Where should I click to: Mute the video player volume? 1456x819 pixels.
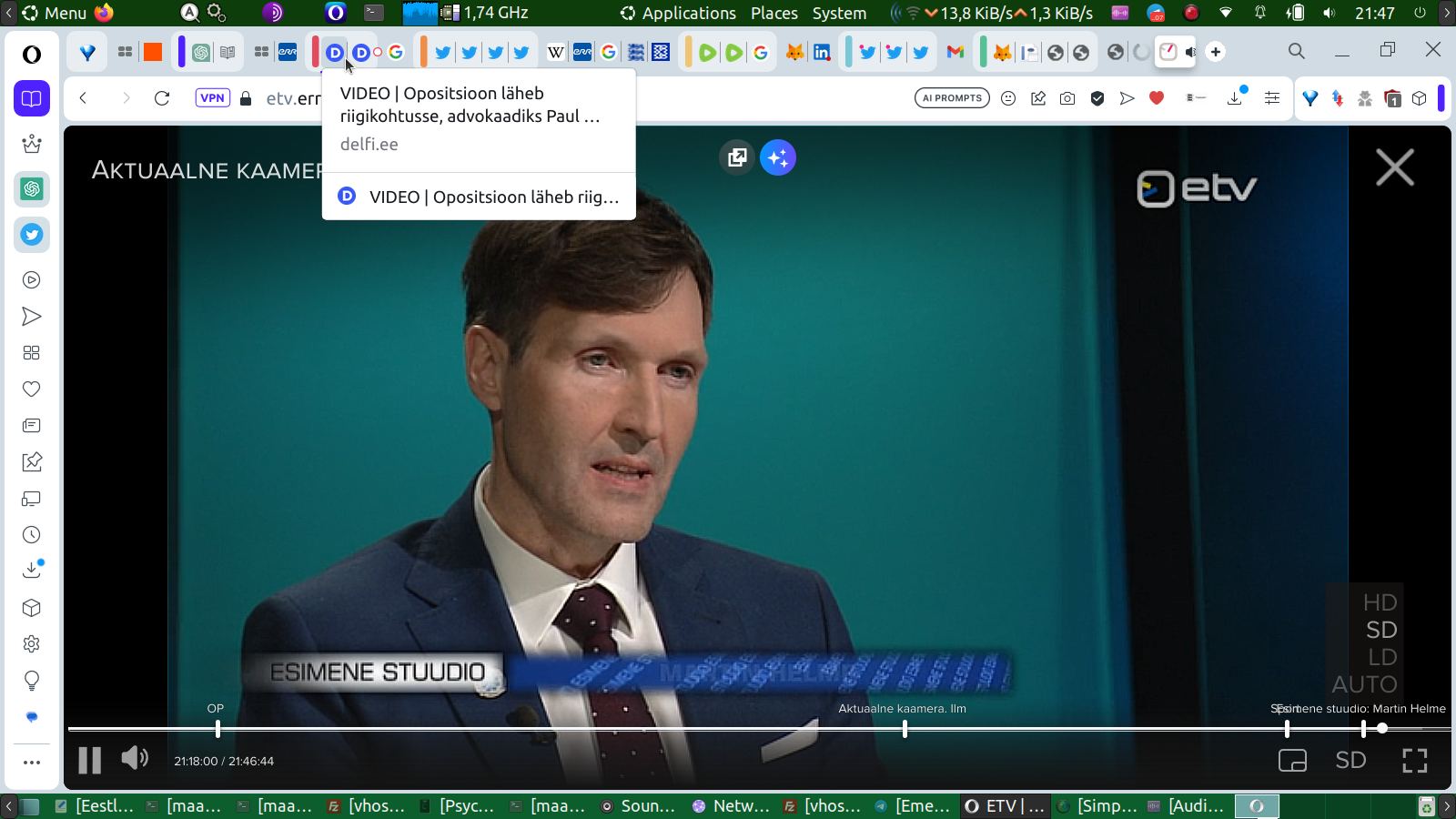(x=135, y=758)
